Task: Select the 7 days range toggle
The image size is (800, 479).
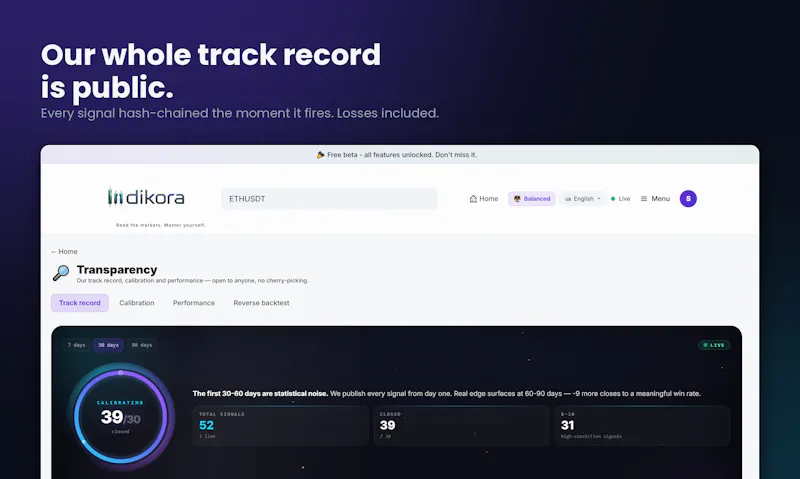Action: tap(77, 345)
